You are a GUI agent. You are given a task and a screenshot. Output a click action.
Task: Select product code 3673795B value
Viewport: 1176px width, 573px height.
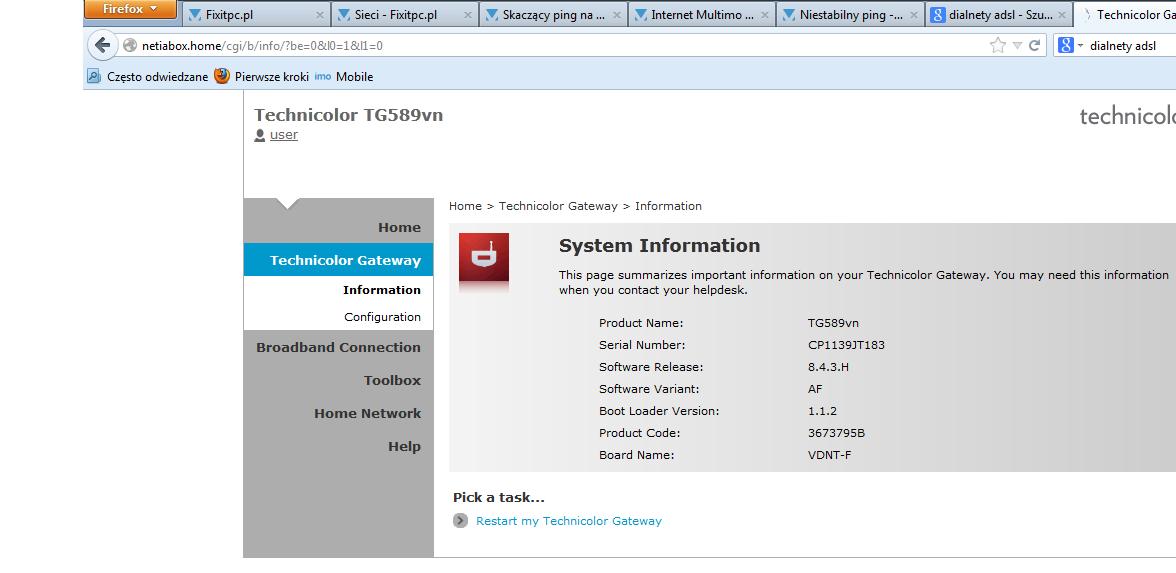click(x=836, y=434)
